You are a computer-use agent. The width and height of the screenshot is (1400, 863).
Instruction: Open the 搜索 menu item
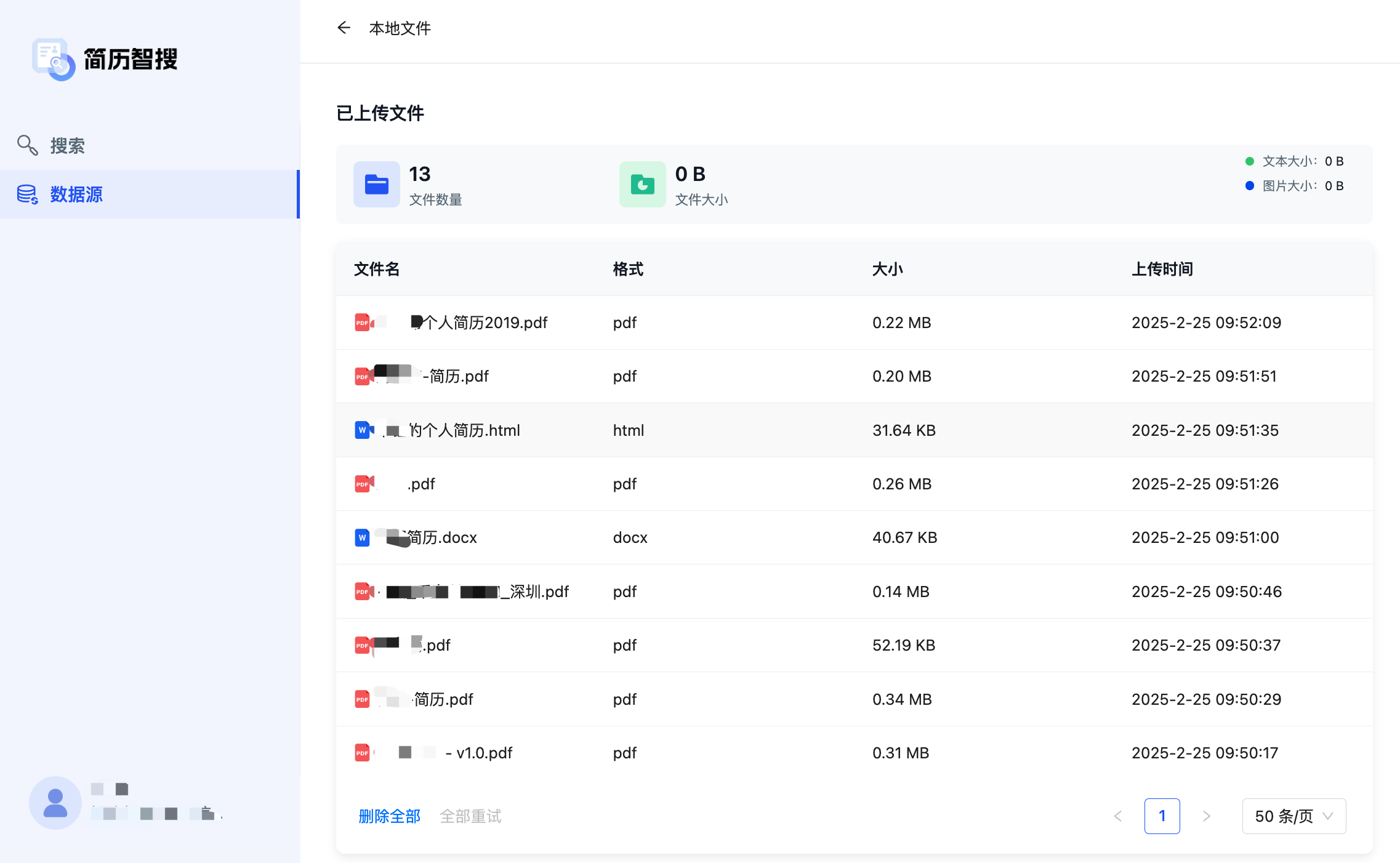68,146
